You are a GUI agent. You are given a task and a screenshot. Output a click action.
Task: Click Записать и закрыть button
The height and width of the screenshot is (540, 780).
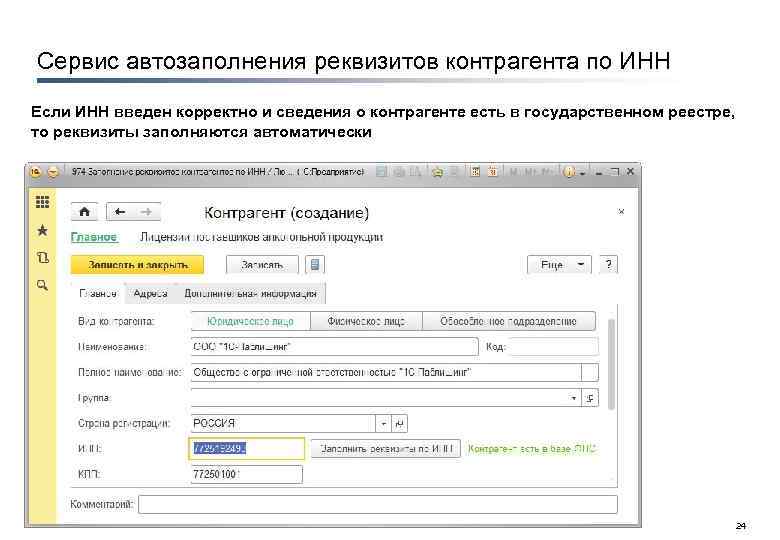coord(137,265)
